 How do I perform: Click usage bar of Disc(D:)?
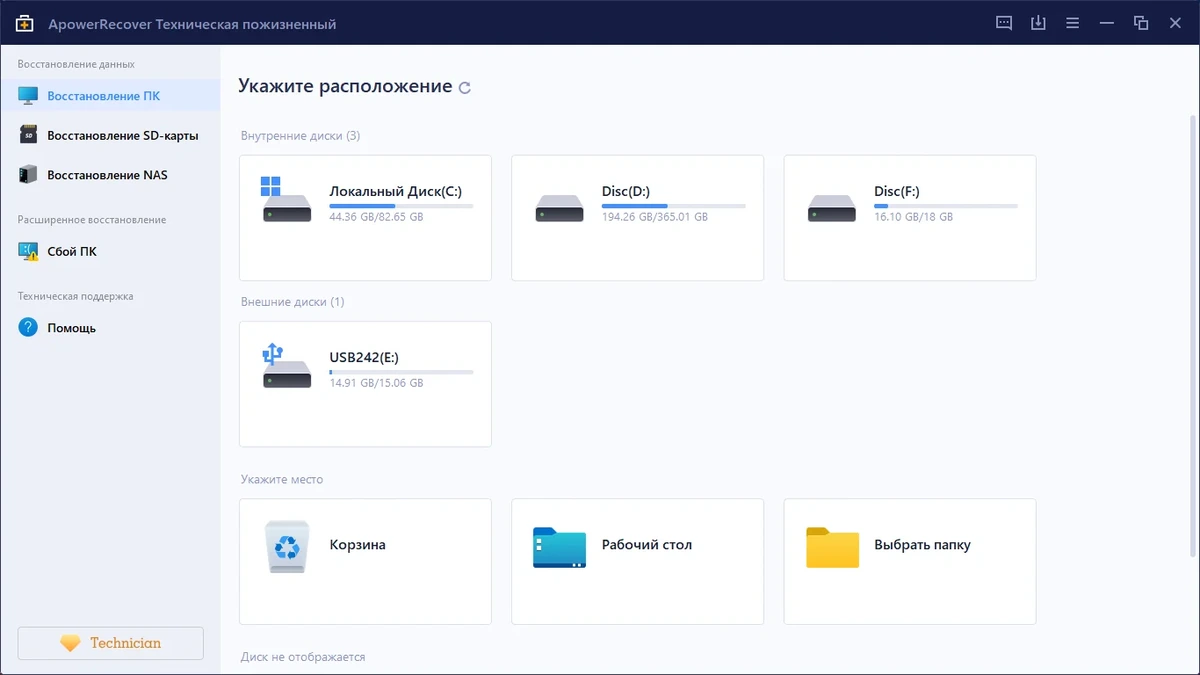[673, 205]
